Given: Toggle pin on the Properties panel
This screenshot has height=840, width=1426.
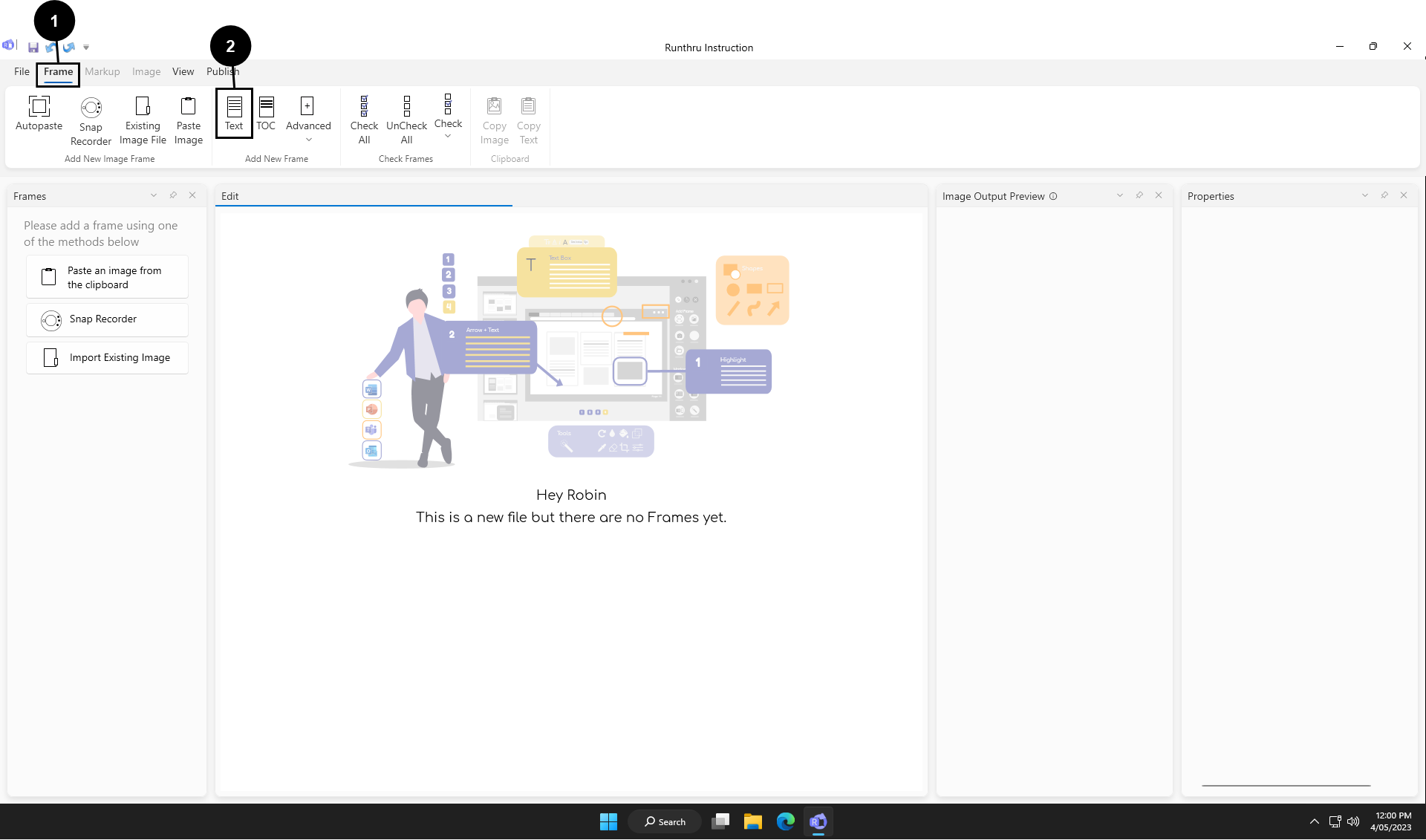Looking at the screenshot, I should click(1384, 195).
